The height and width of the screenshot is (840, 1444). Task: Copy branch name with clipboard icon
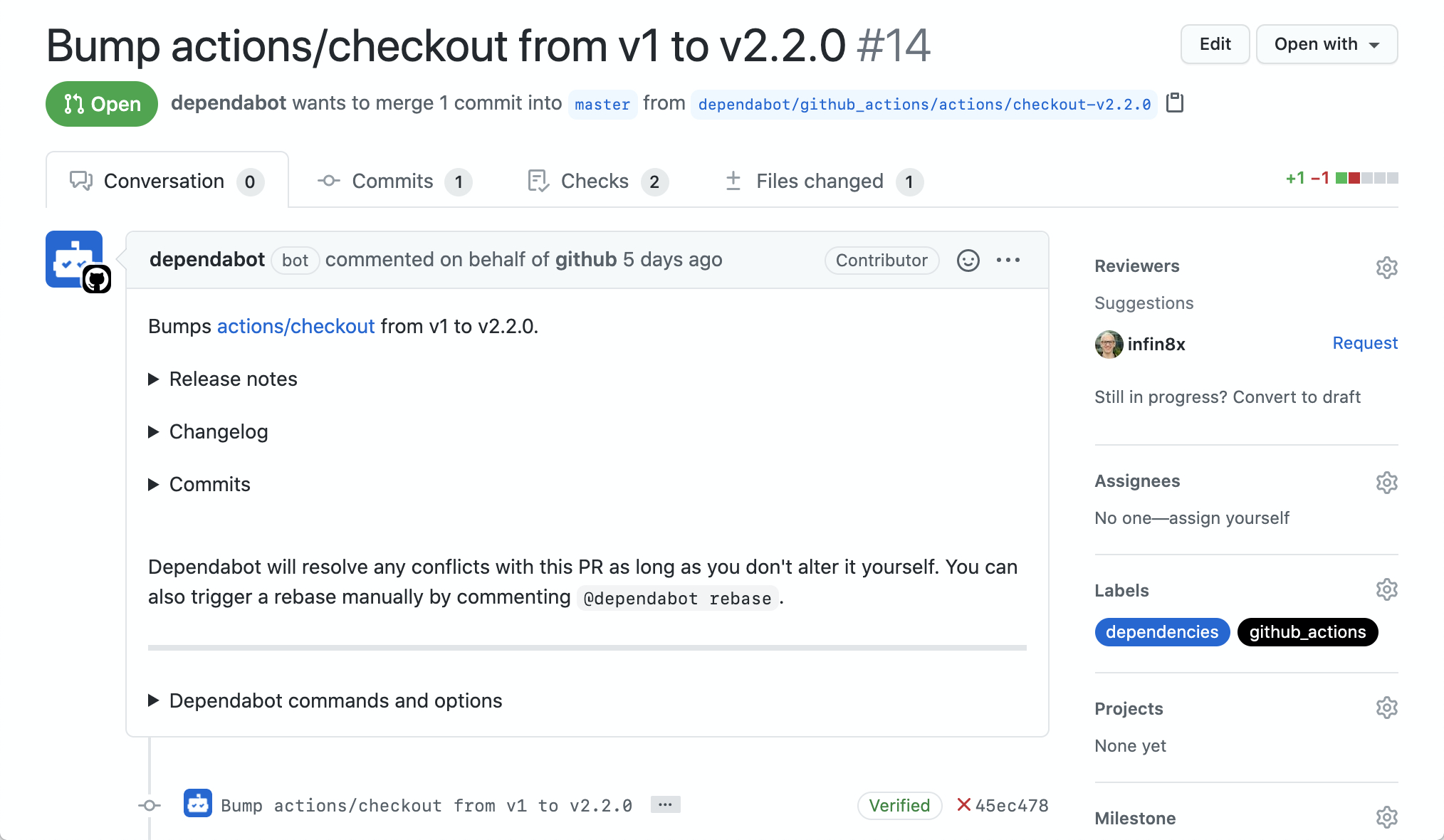coord(1175,103)
